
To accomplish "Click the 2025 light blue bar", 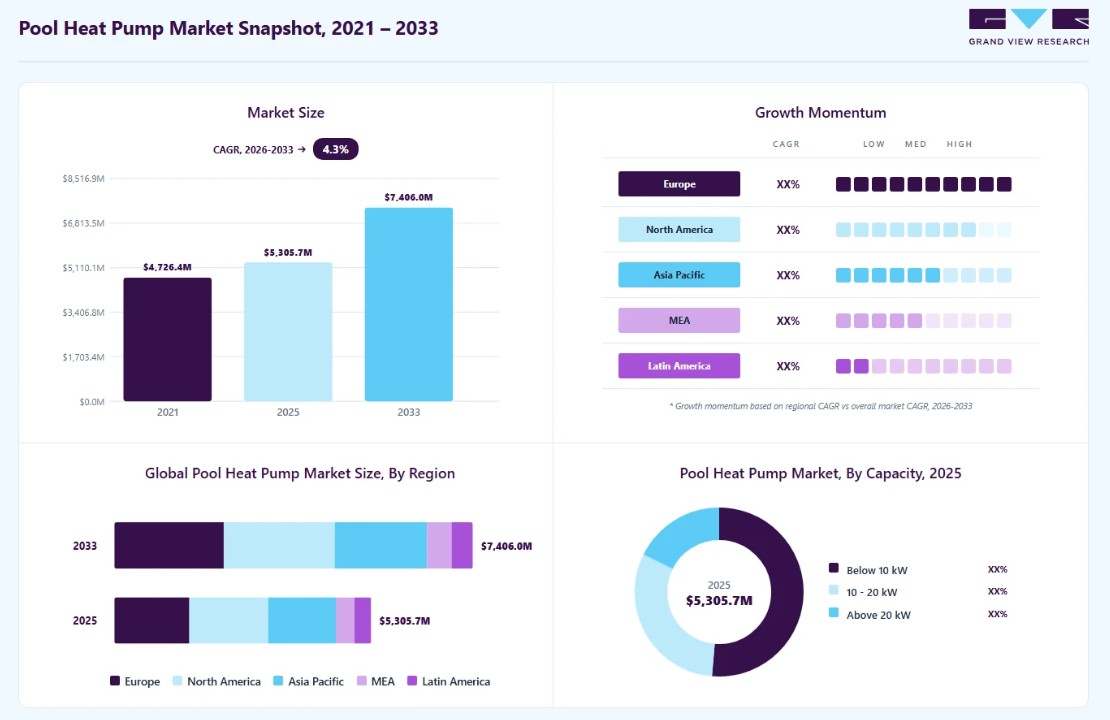I will (288, 332).
